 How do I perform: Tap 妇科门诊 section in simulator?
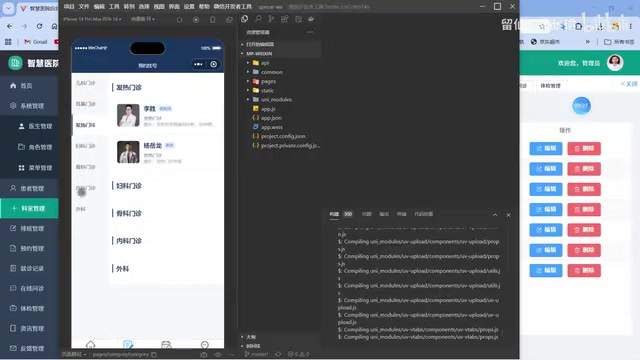click(129, 186)
